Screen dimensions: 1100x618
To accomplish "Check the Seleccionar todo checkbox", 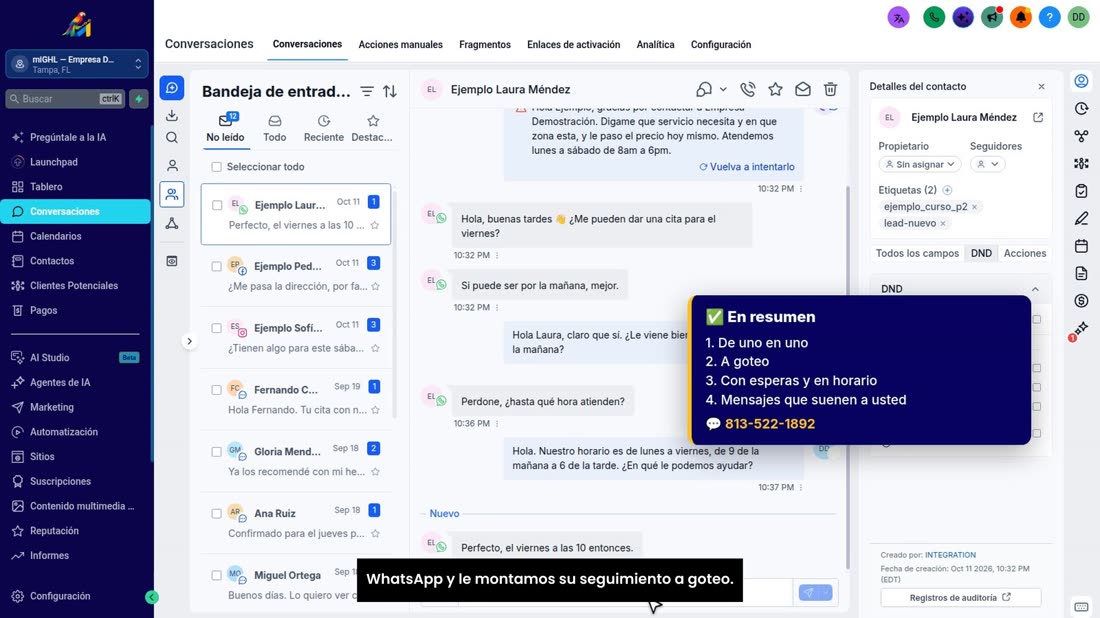I will click(216, 167).
